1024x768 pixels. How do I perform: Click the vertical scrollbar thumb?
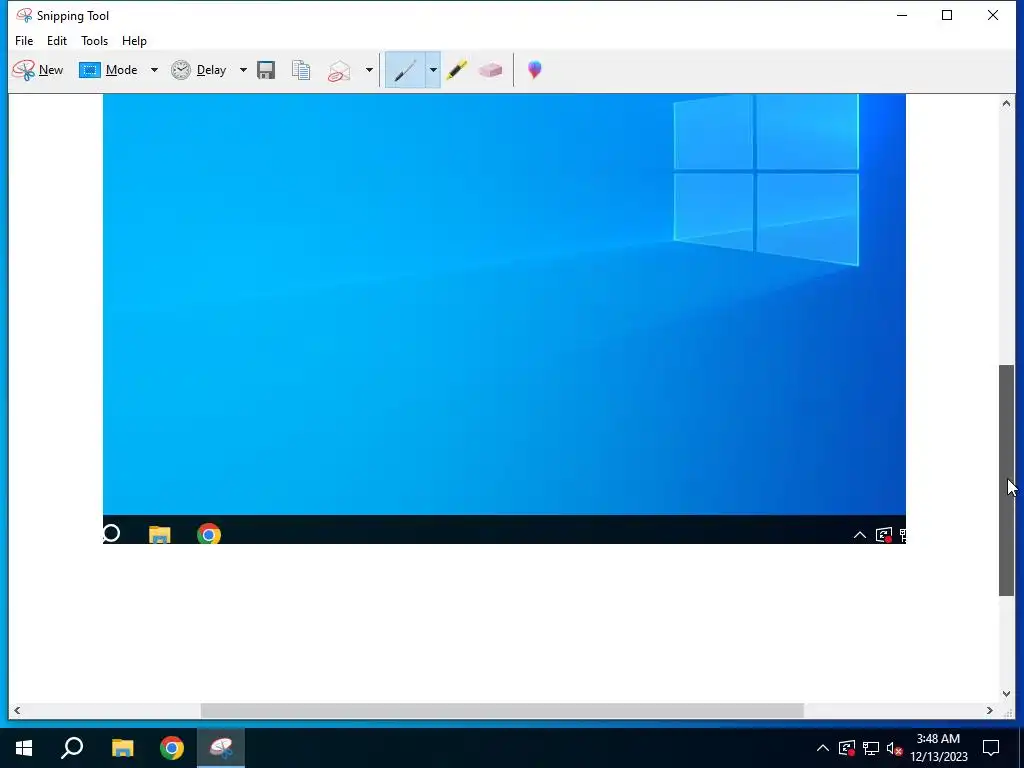(x=1006, y=480)
